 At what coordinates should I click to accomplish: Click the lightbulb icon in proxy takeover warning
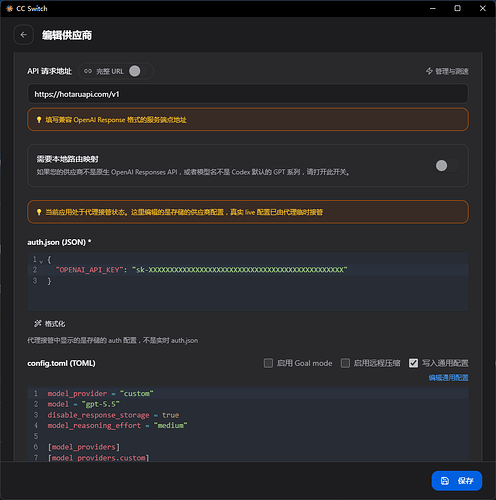[39, 212]
